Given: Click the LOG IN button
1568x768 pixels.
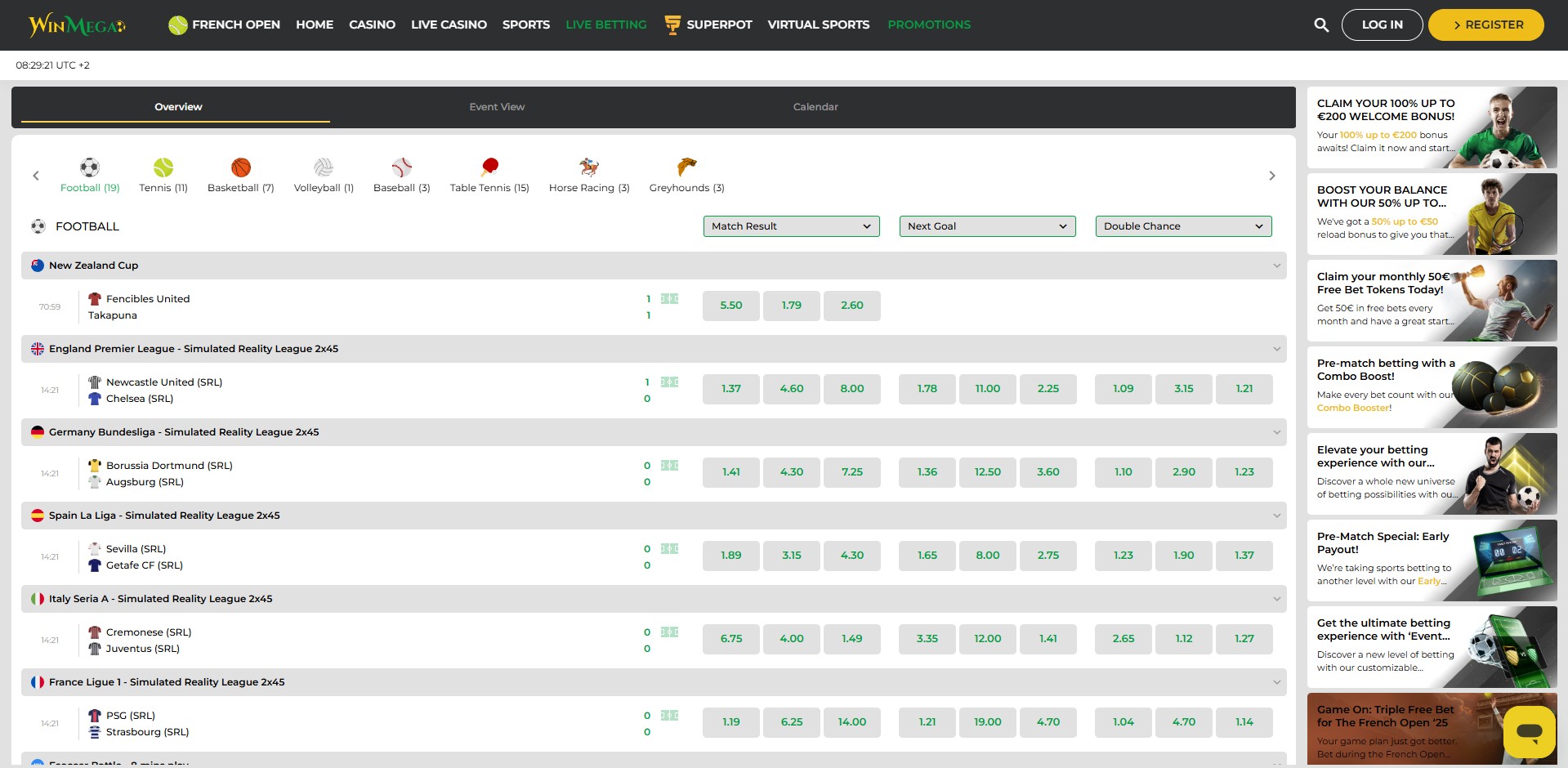Looking at the screenshot, I should pyautogui.click(x=1382, y=25).
